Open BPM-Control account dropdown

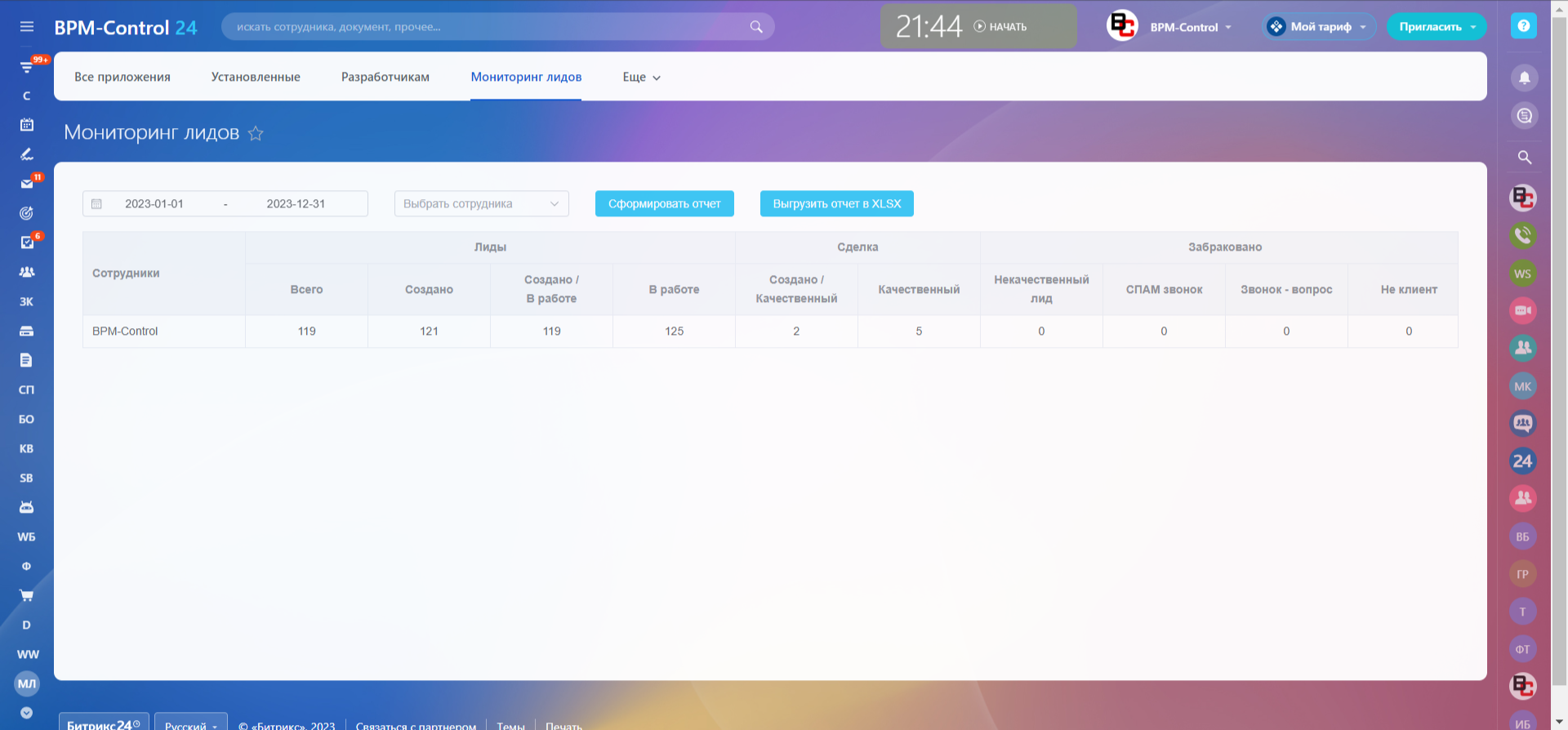[x=1191, y=27]
